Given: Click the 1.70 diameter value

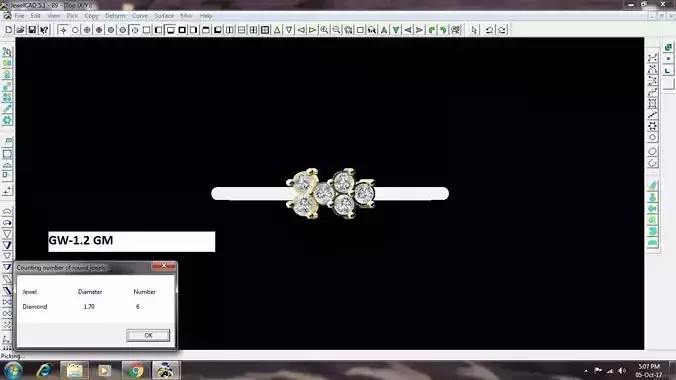Looking at the screenshot, I should tap(89, 307).
